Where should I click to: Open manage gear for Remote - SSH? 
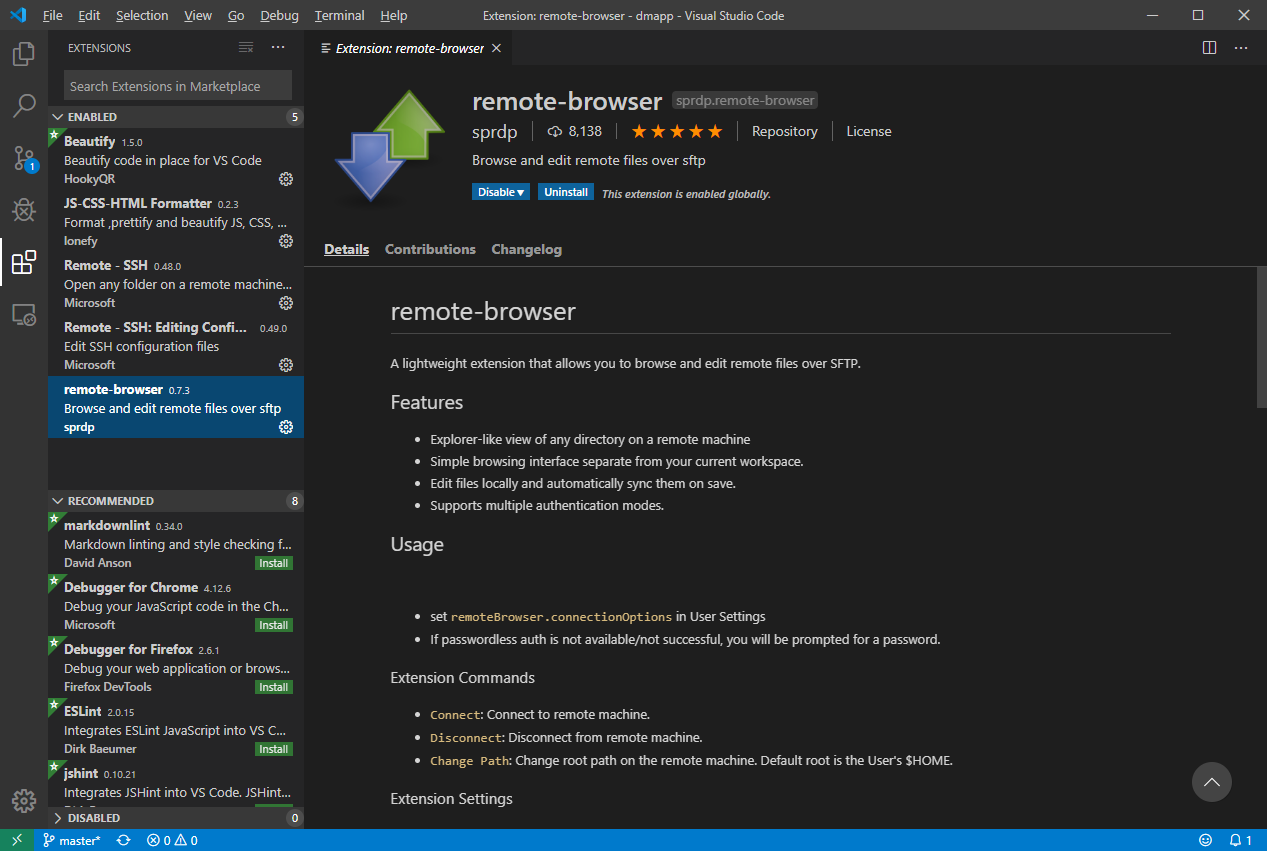[286, 303]
